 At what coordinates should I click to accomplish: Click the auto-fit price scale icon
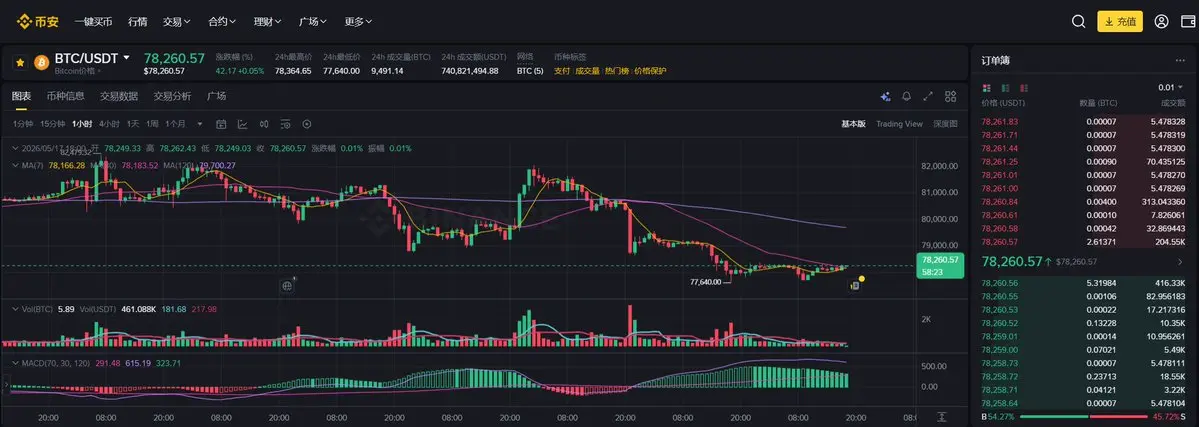pyautogui.click(x=942, y=417)
